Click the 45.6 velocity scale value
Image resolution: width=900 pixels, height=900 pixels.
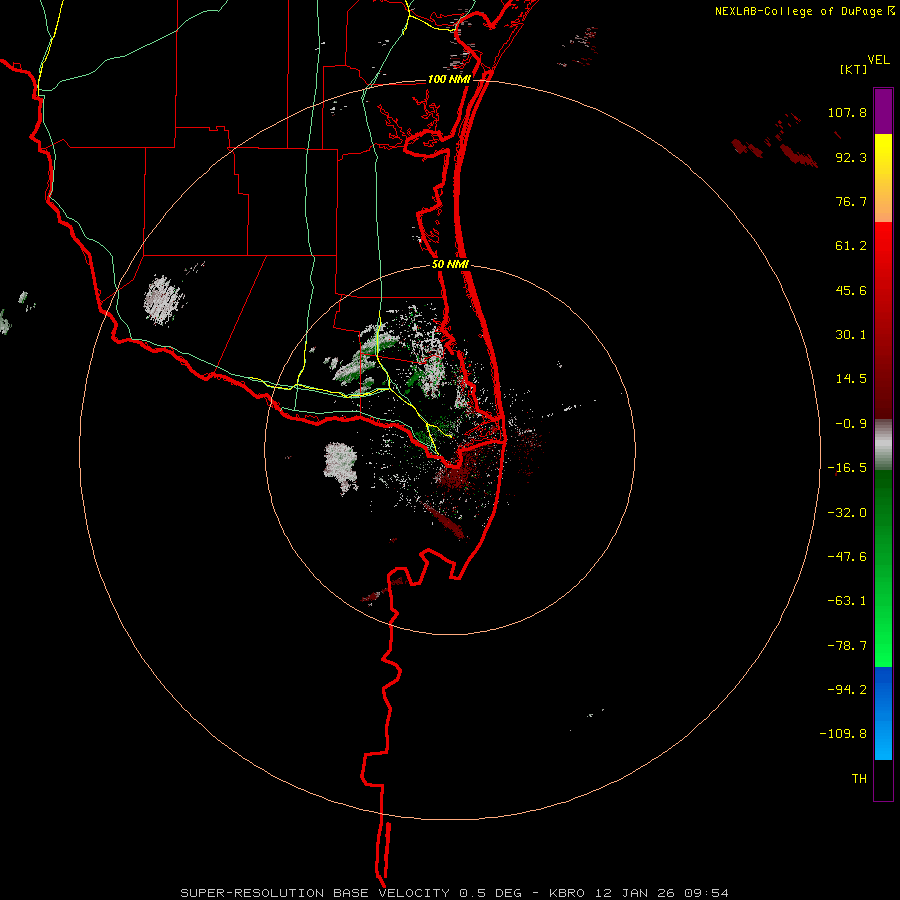point(851,290)
